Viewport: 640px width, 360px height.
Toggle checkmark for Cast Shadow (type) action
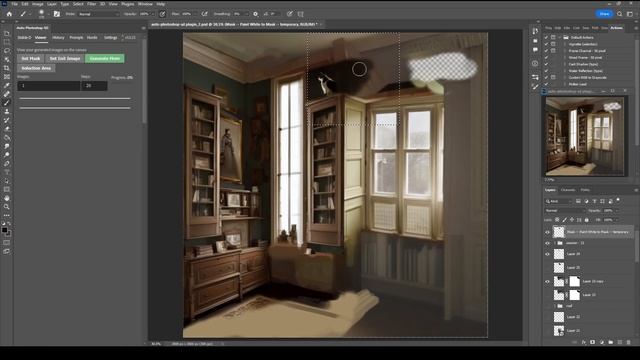546,64
